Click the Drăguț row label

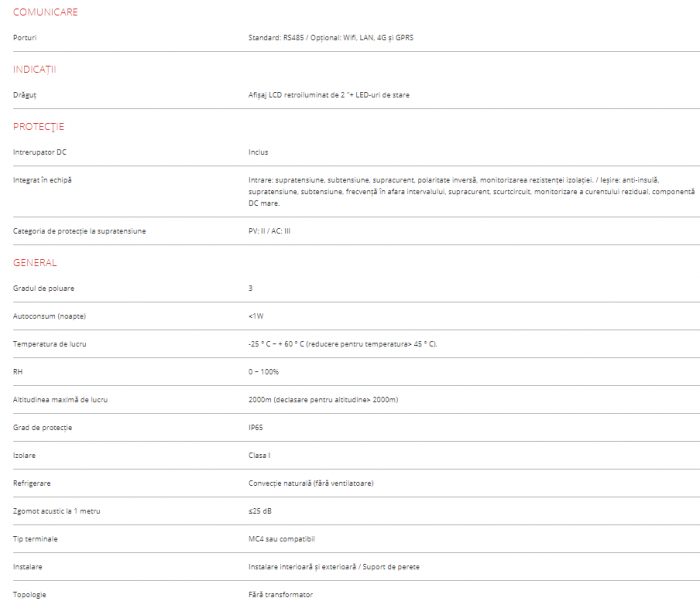click(x=27, y=95)
